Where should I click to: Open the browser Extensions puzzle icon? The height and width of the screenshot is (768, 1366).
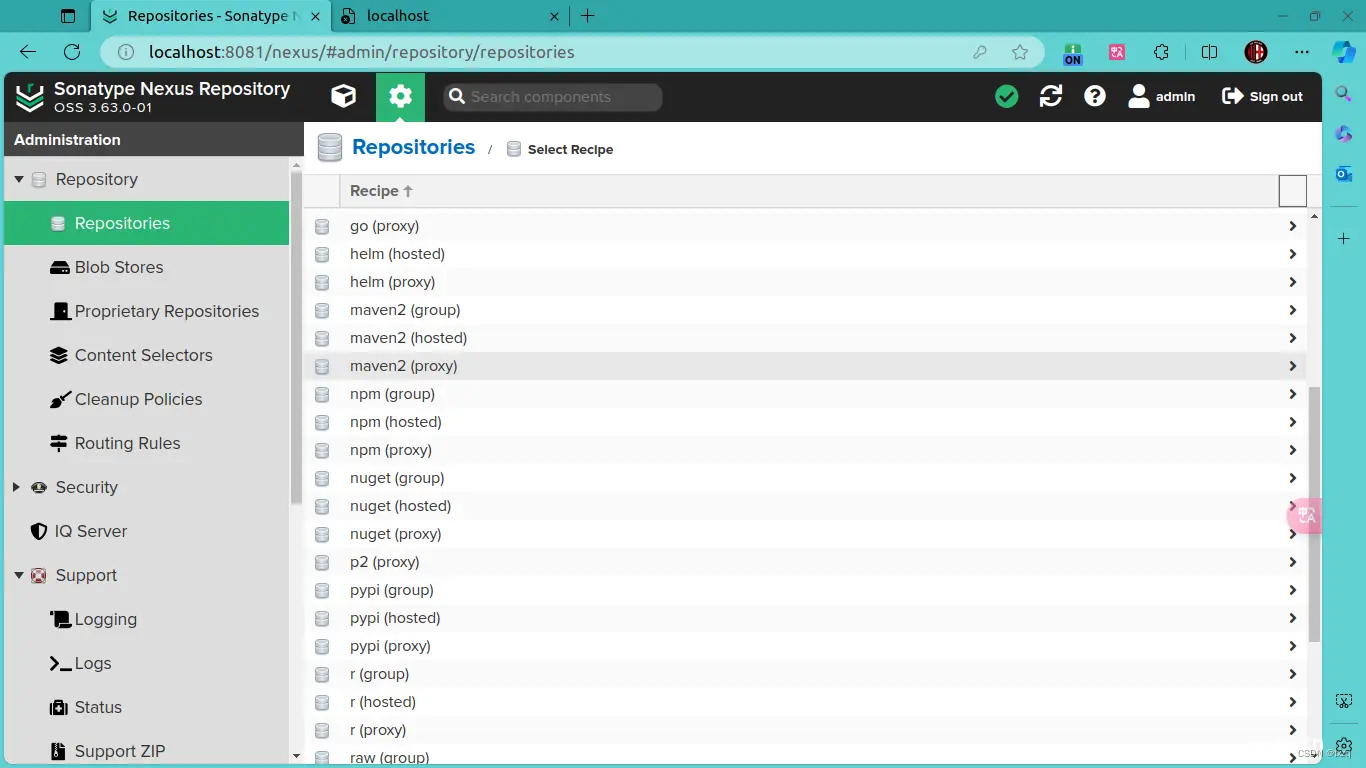coord(1162,52)
